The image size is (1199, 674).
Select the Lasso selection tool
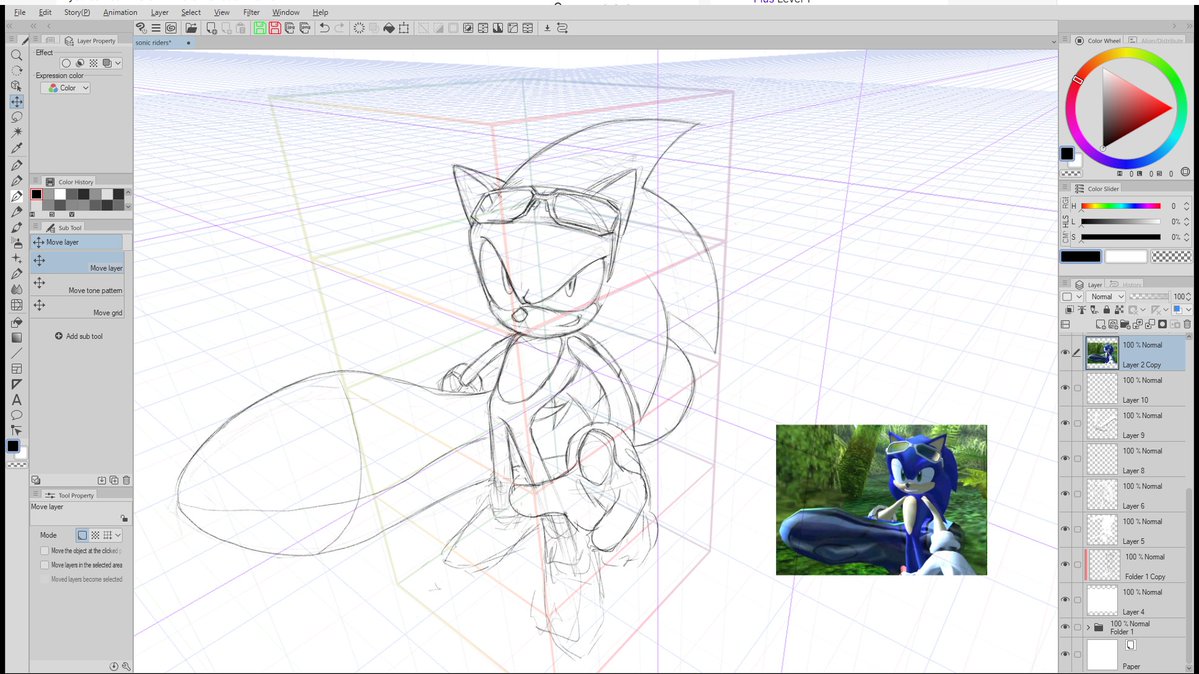tap(16, 117)
